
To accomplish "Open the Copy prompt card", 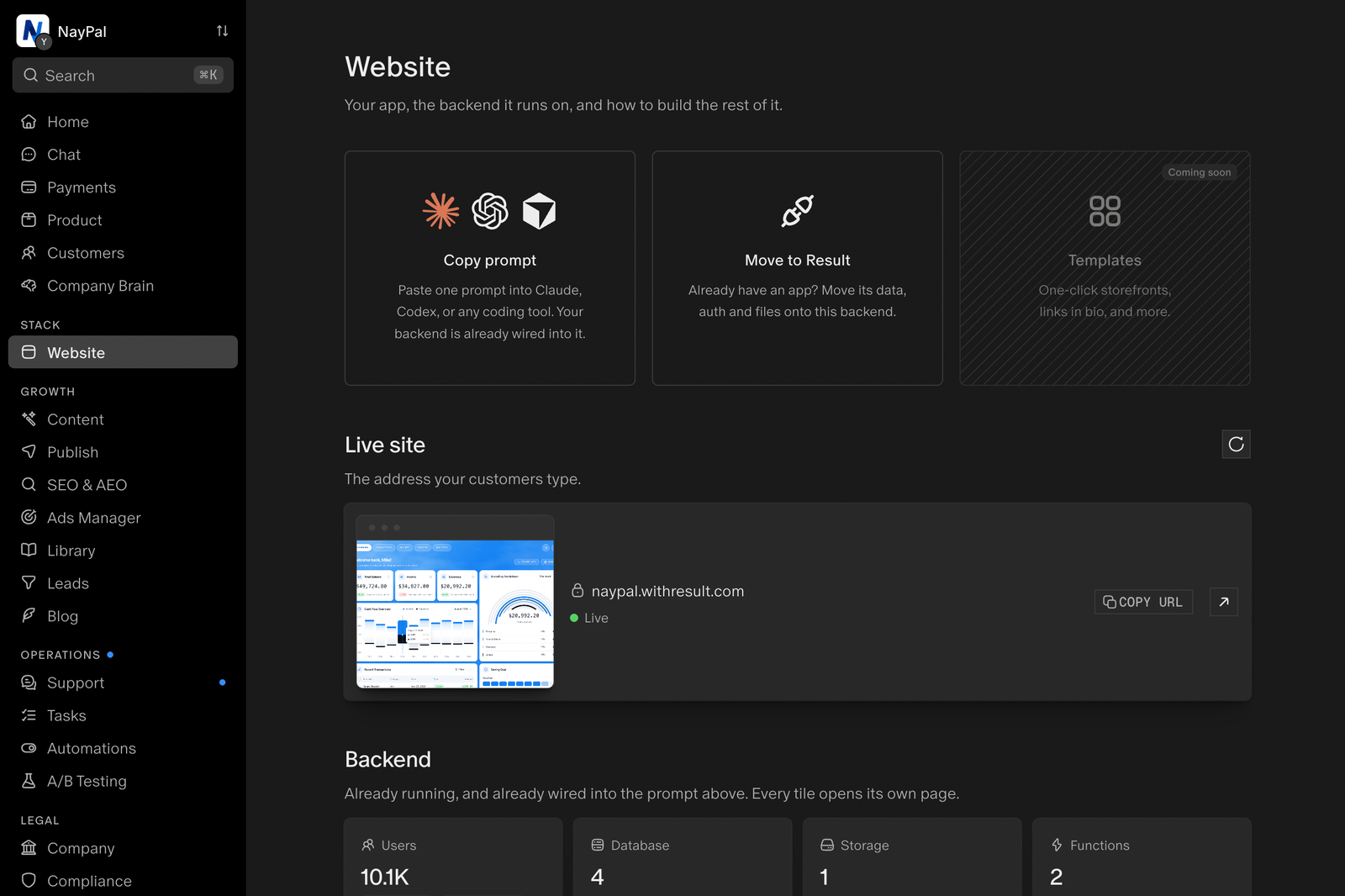I will coord(490,268).
